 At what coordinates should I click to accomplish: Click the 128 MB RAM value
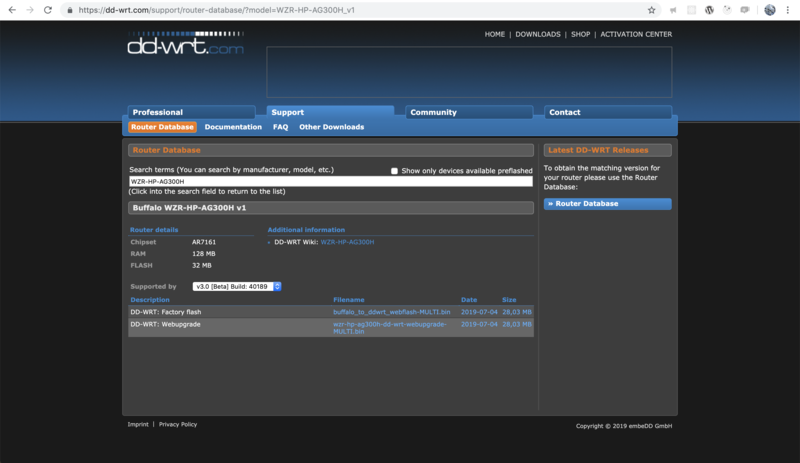pos(204,254)
